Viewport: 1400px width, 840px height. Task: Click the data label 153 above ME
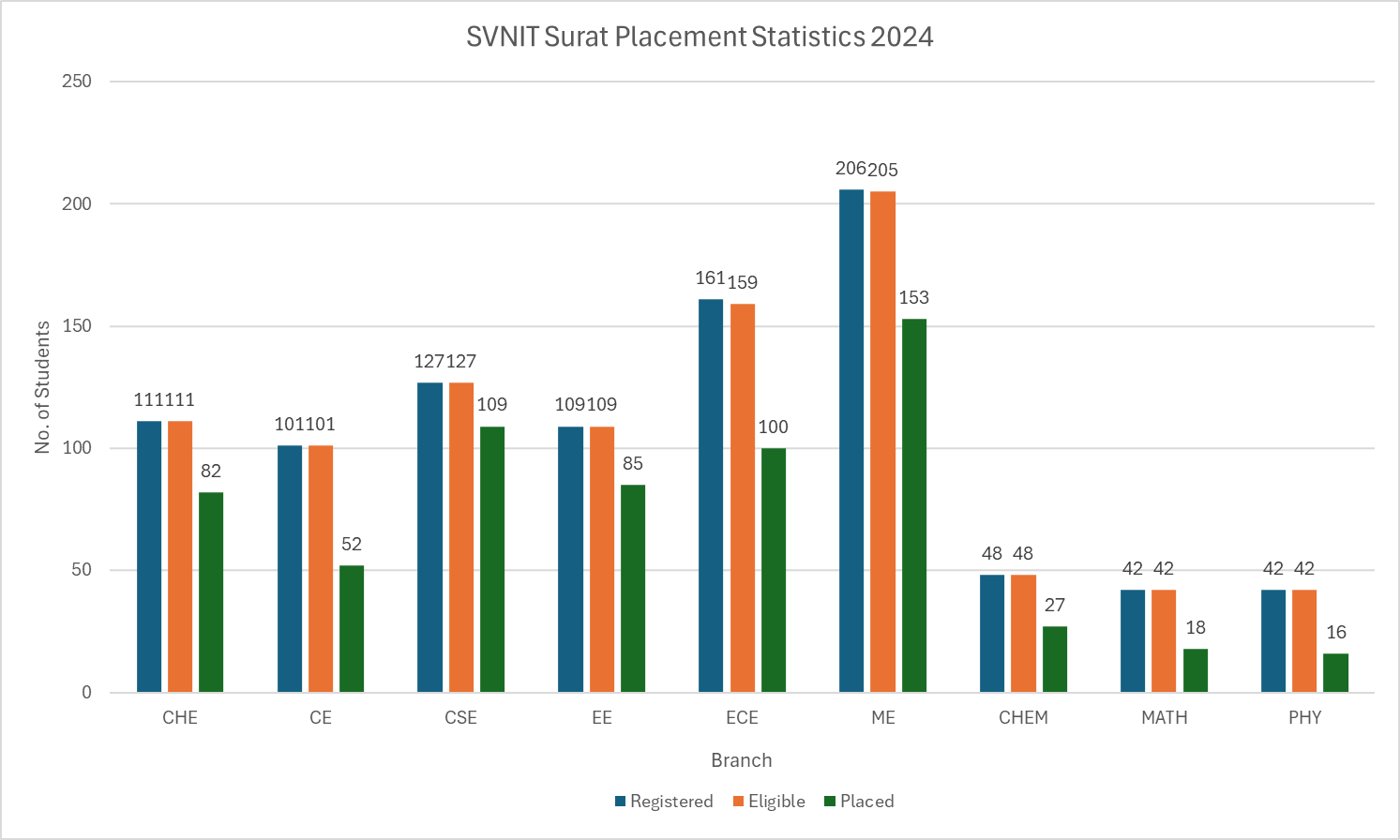coord(914,298)
